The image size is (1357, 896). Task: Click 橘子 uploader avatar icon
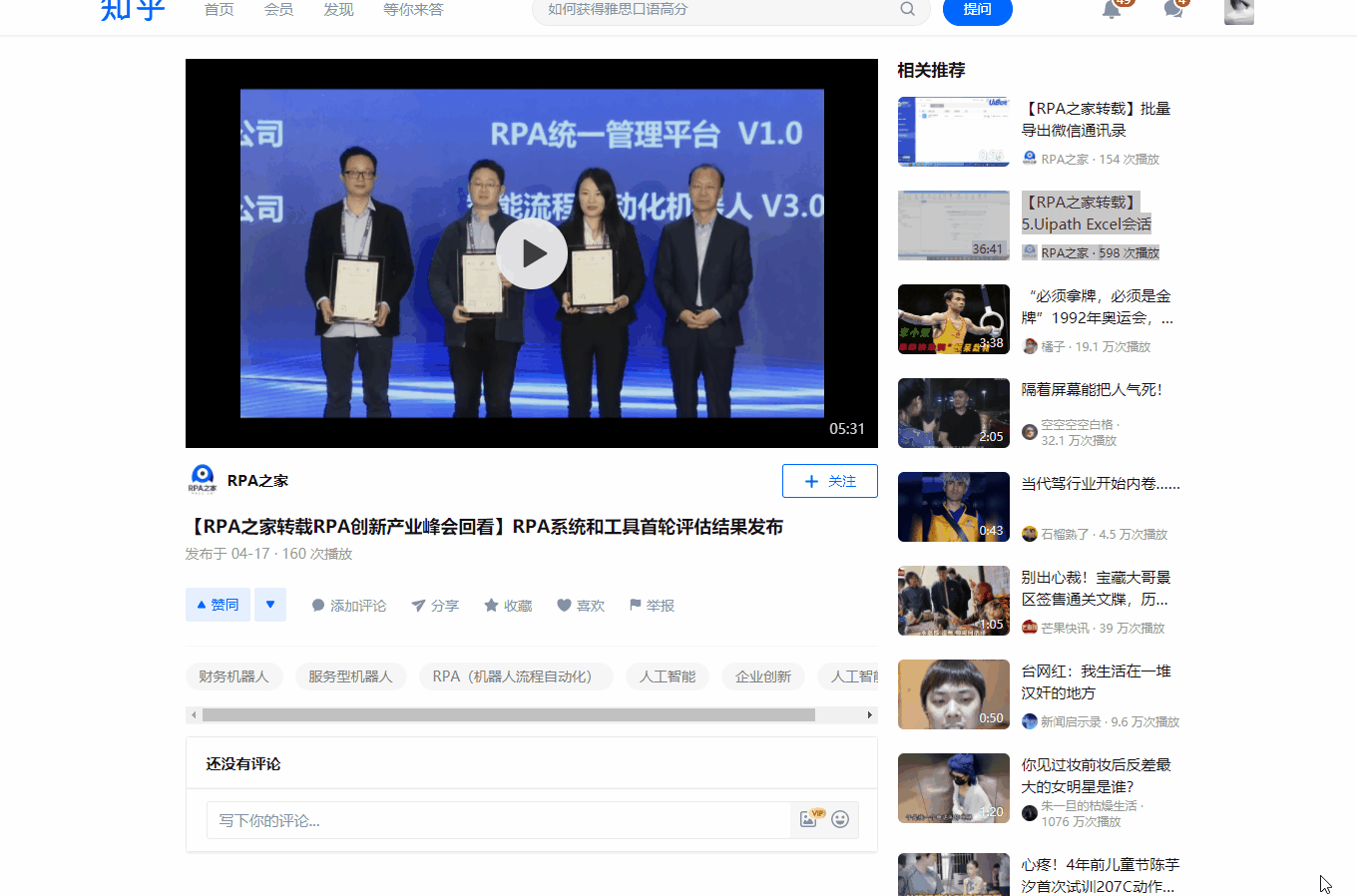point(1030,346)
